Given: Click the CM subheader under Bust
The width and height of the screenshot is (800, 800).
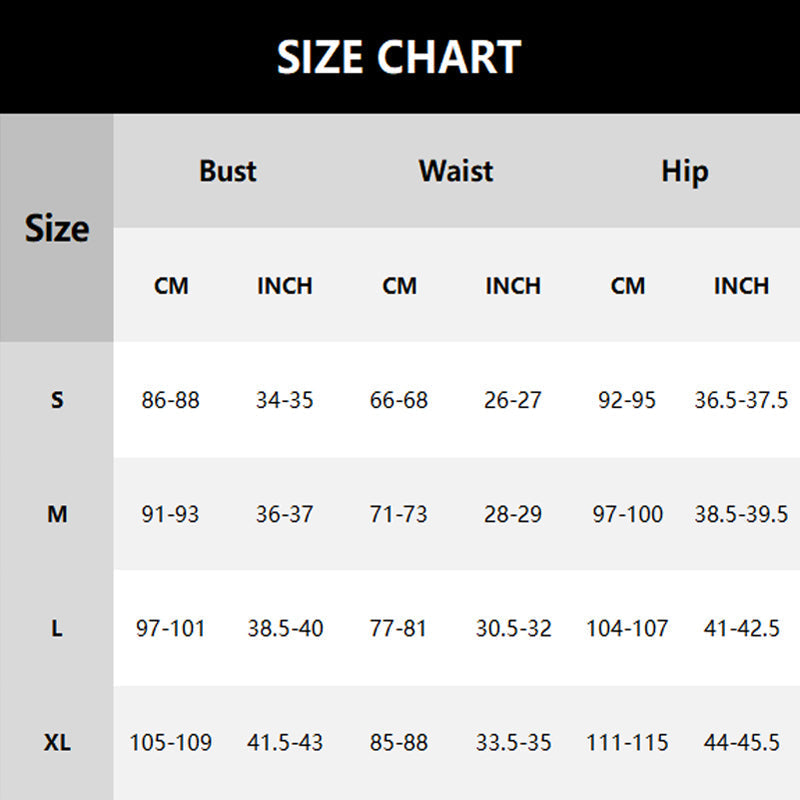Looking at the screenshot, I should [x=171, y=286].
